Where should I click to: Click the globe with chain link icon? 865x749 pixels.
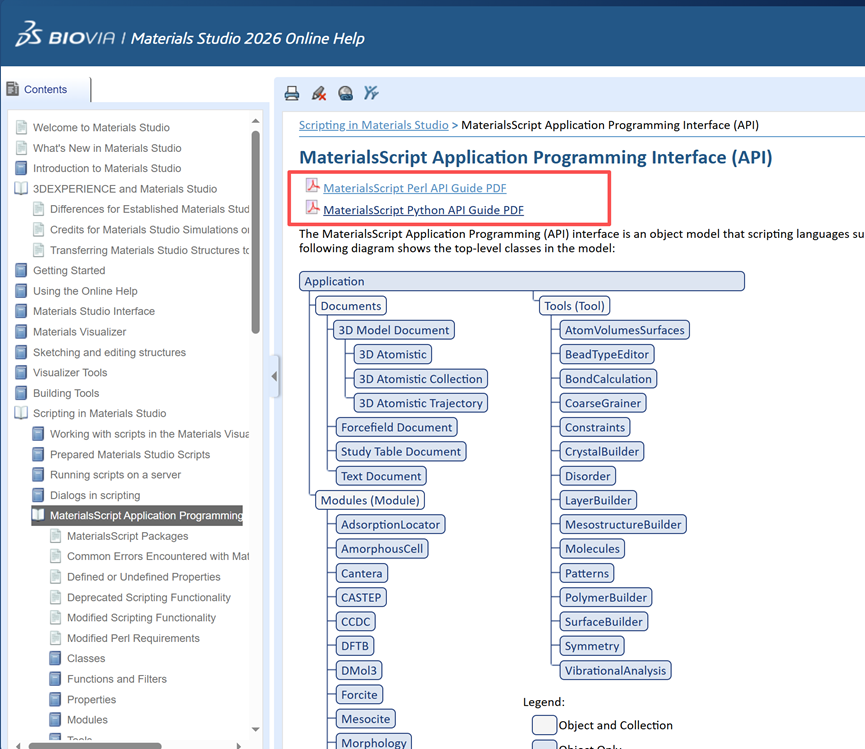345,93
